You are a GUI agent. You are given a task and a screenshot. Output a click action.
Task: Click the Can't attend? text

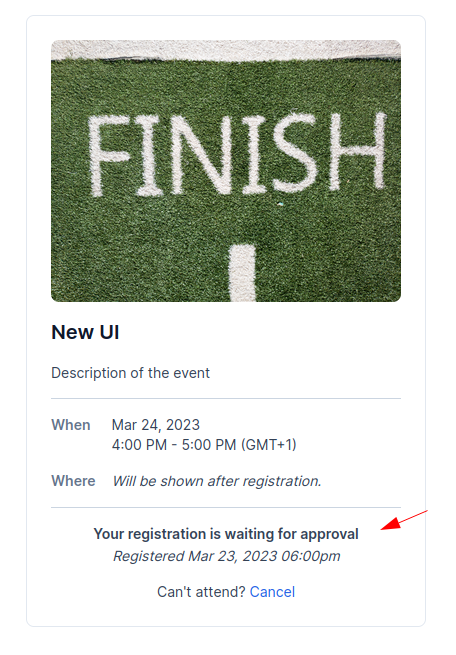201,592
